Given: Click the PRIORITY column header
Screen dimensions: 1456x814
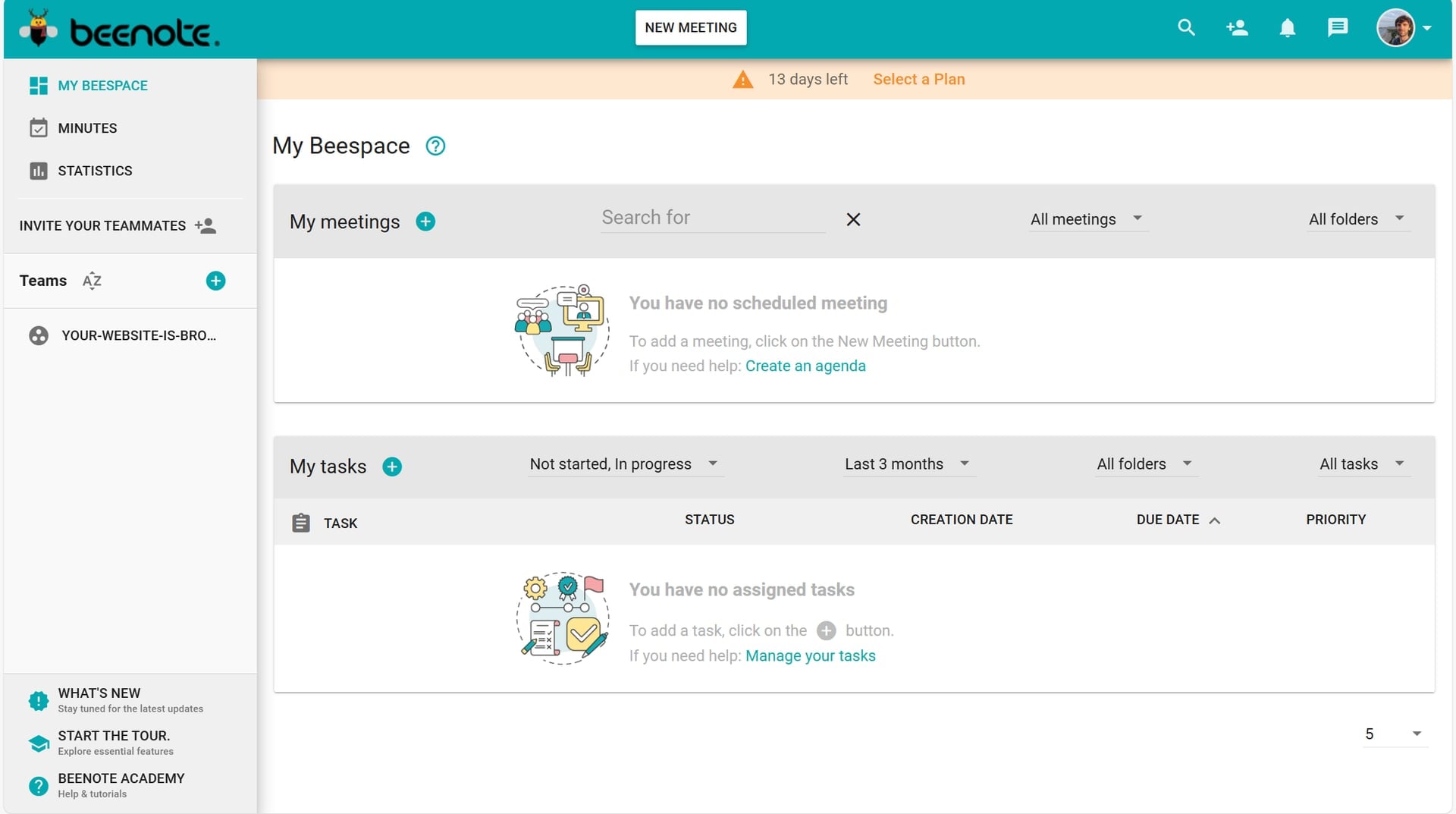Looking at the screenshot, I should [x=1335, y=520].
